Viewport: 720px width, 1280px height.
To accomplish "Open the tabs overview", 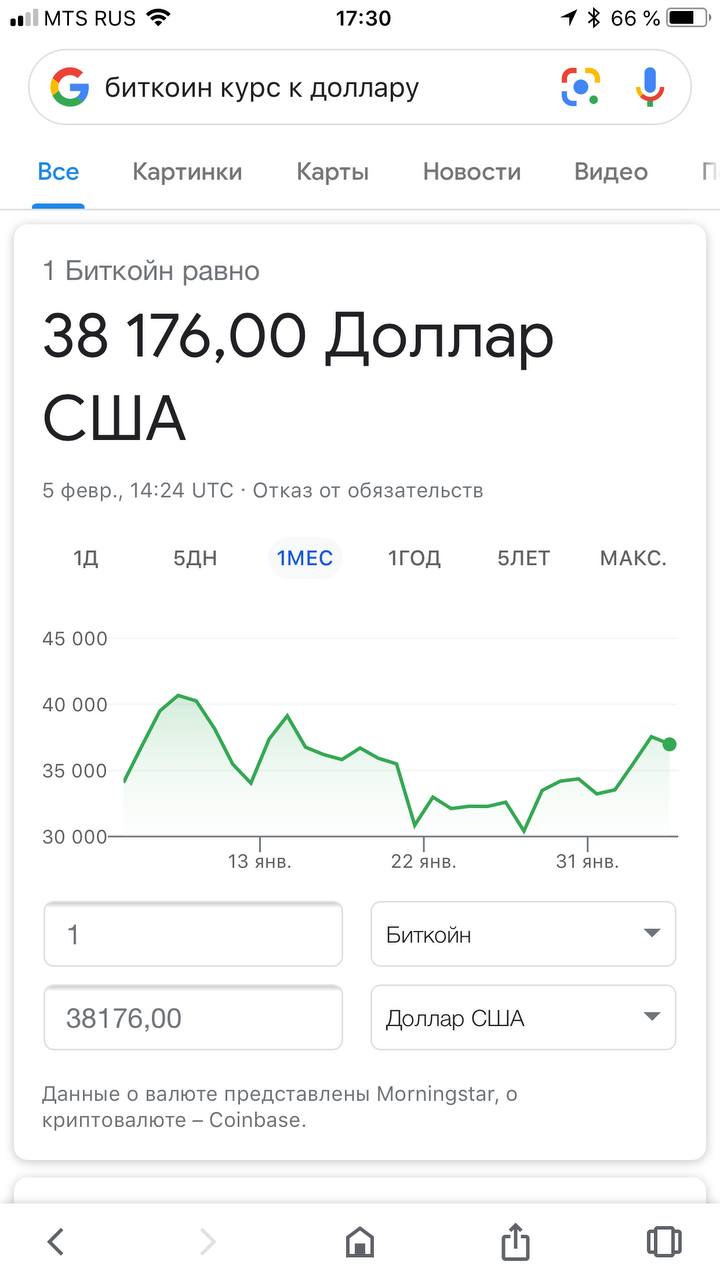I will [663, 1242].
